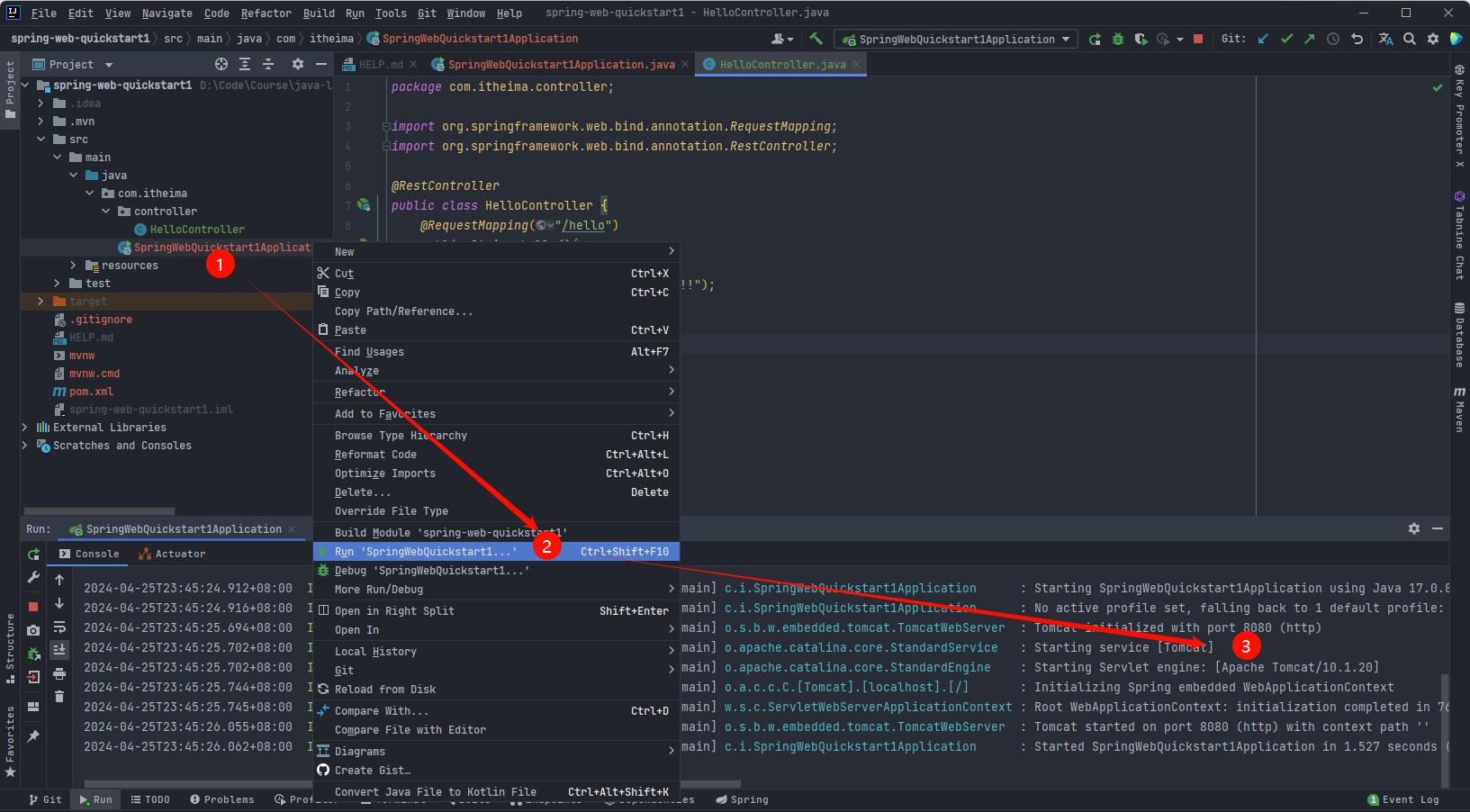This screenshot has height=812, width=1470.
Task: Show Git history clock icon
Action: (1333, 39)
